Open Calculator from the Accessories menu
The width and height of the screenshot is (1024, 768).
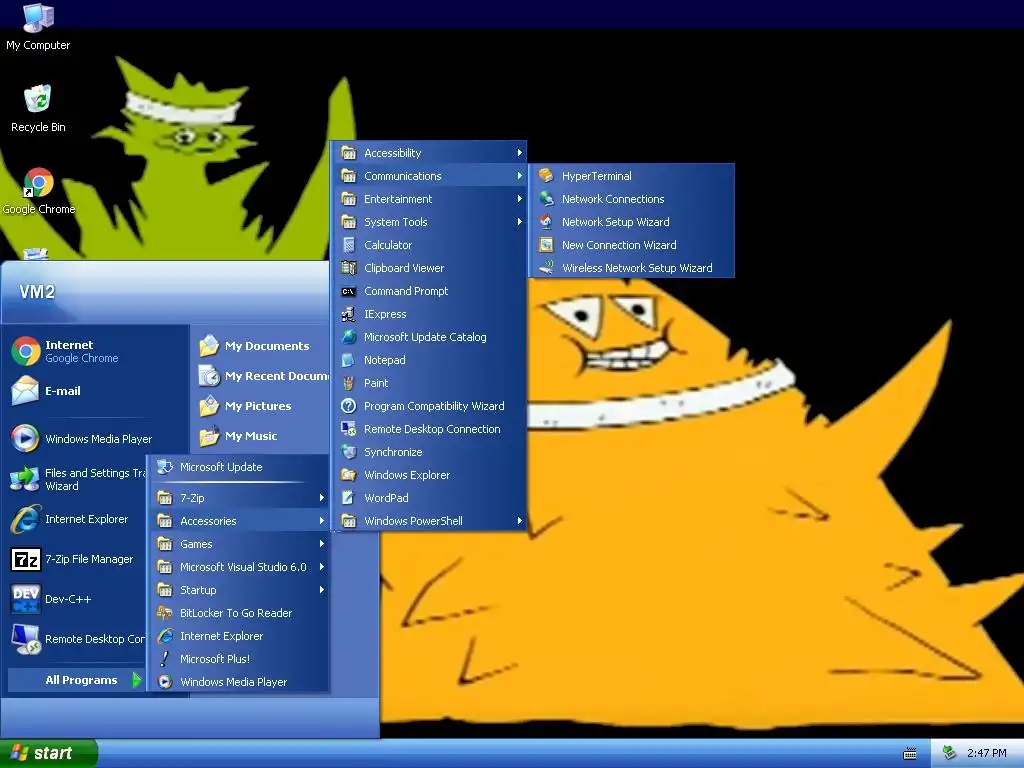430,245
